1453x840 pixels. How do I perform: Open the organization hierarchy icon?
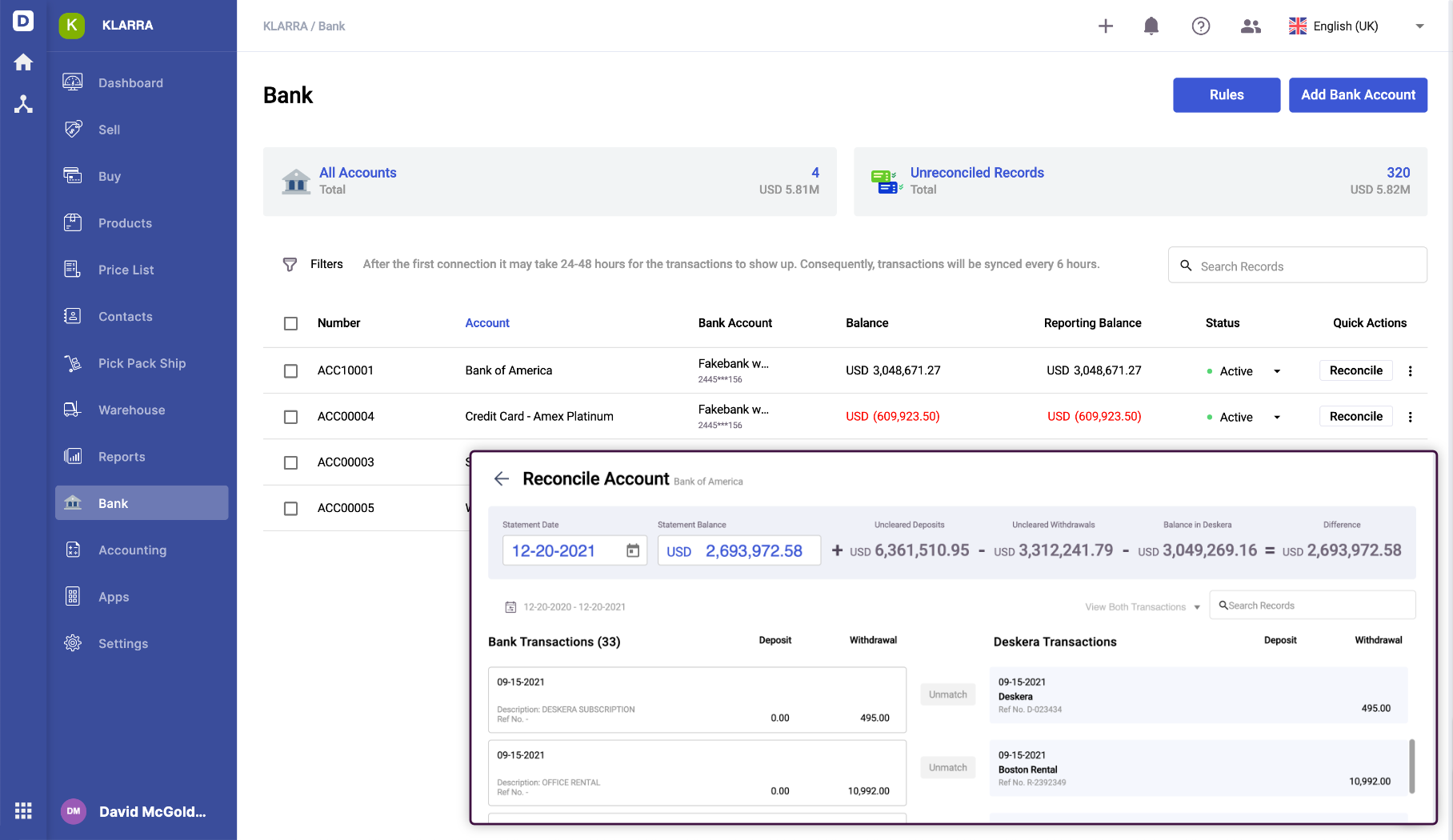pyautogui.click(x=23, y=104)
